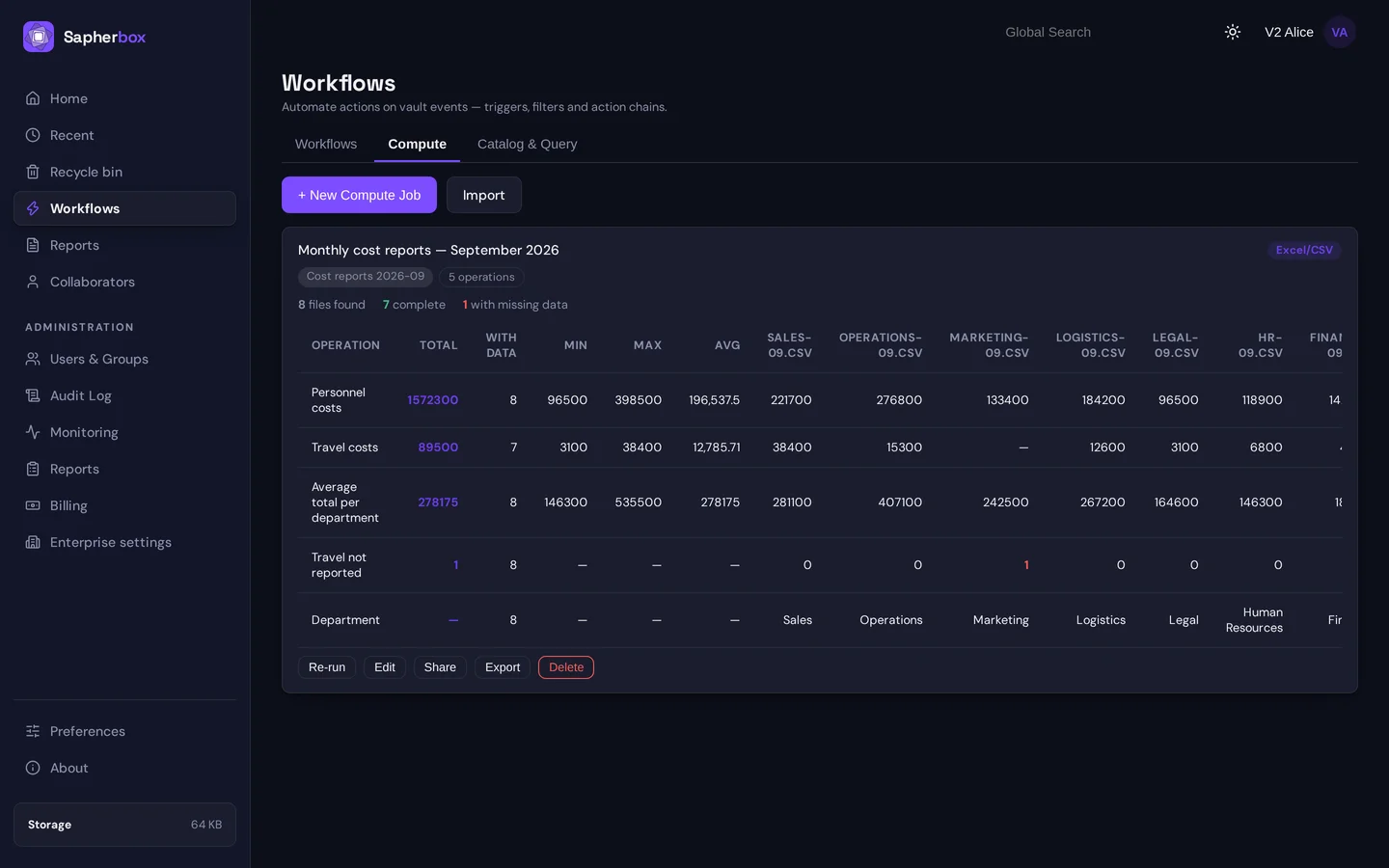Focus the Global Search field

pyautogui.click(x=1100, y=32)
